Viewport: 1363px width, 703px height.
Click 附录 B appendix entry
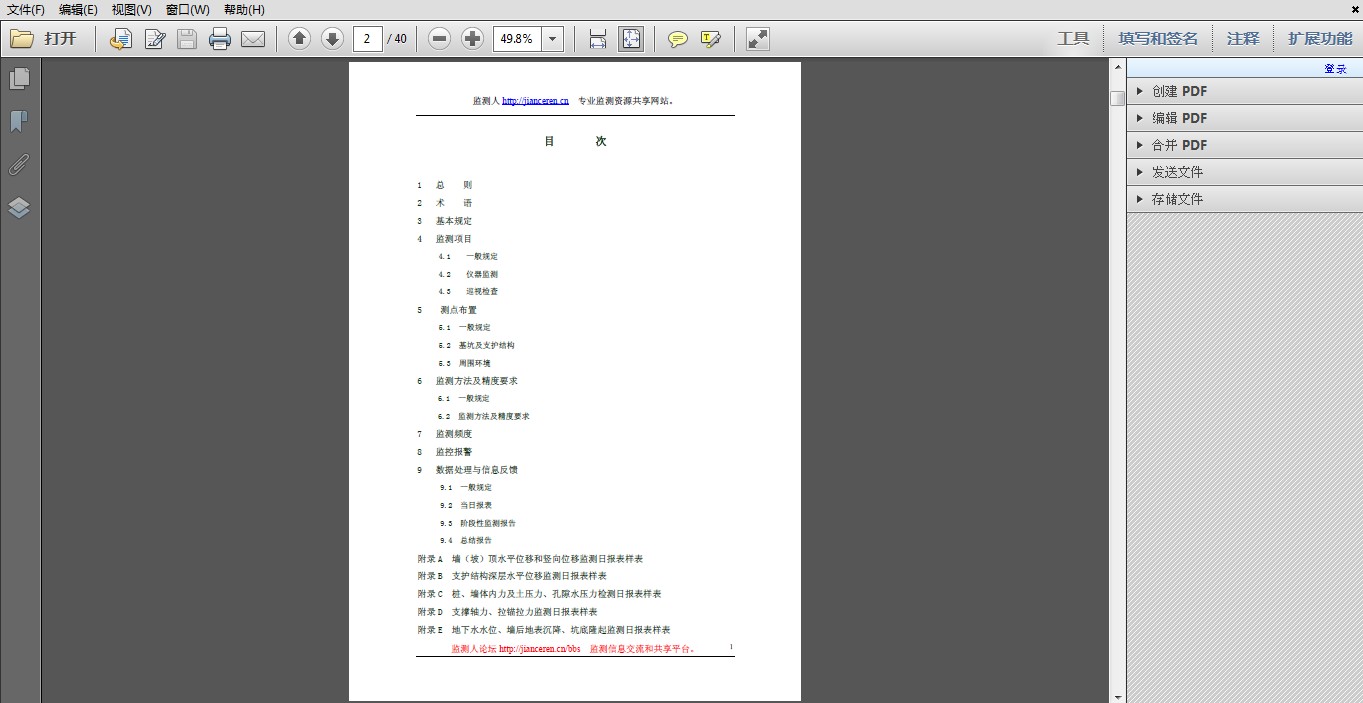pos(512,576)
